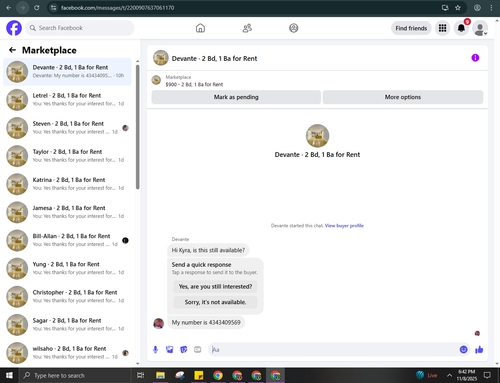Image resolution: width=500 pixels, height=383 pixels.
Task: Open the Friends icon in top navigation
Action: (247, 28)
